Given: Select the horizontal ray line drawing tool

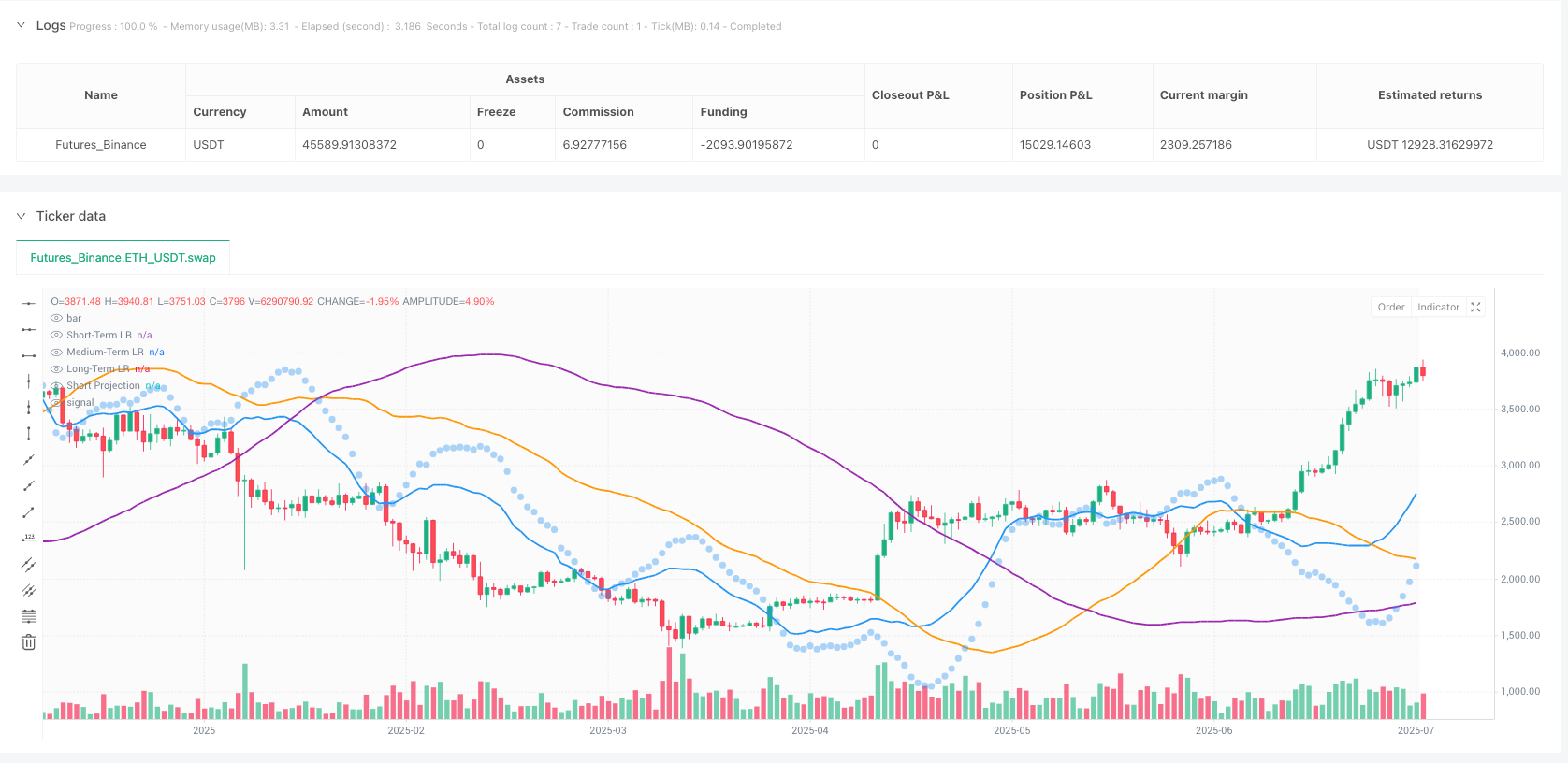Looking at the screenshot, I should pos(29,329).
